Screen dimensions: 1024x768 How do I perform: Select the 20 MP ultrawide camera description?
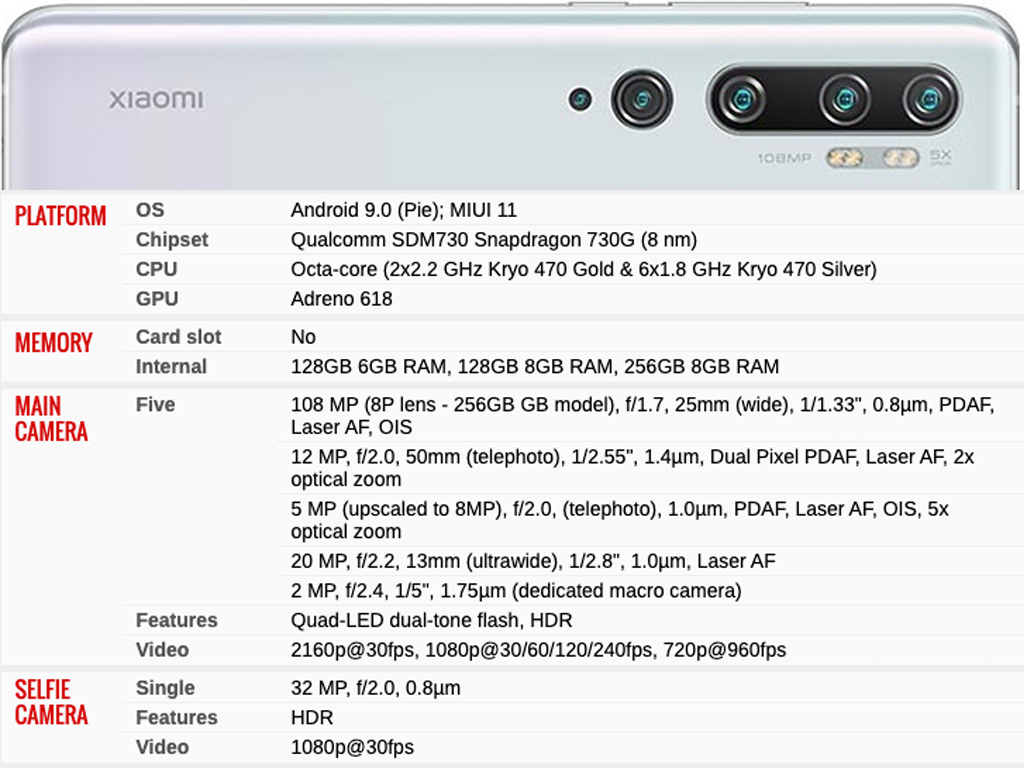pyautogui.click(x=533, y=561)
